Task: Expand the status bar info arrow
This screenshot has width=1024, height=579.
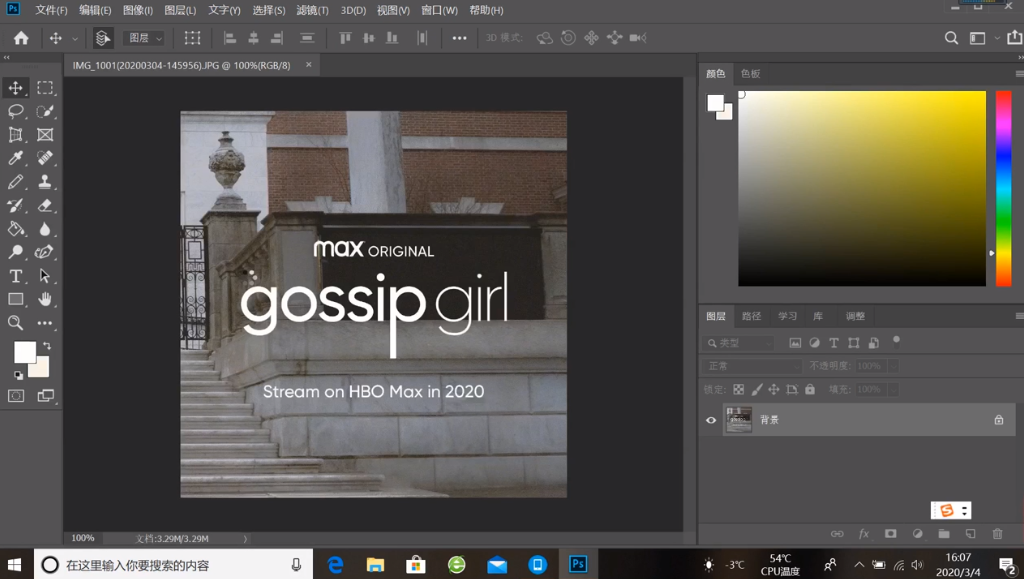Action: point(245,539)
